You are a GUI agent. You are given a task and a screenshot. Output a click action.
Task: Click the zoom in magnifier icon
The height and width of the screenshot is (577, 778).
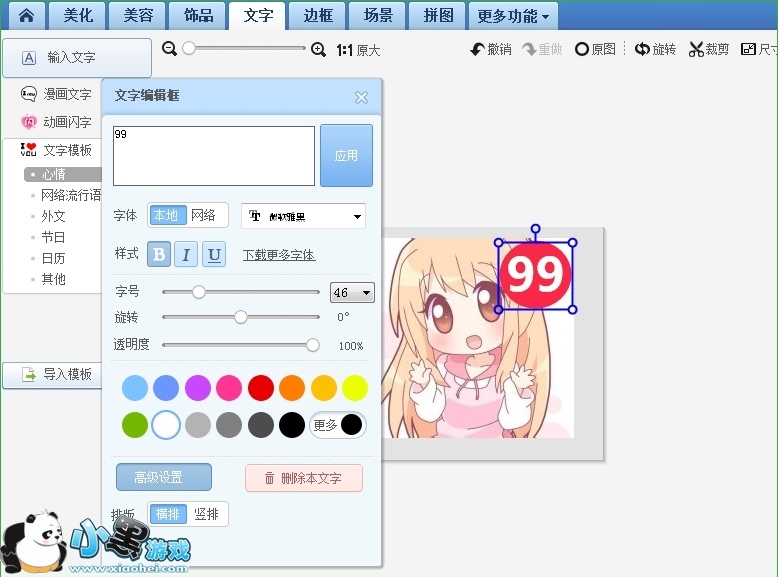(318, 49)
